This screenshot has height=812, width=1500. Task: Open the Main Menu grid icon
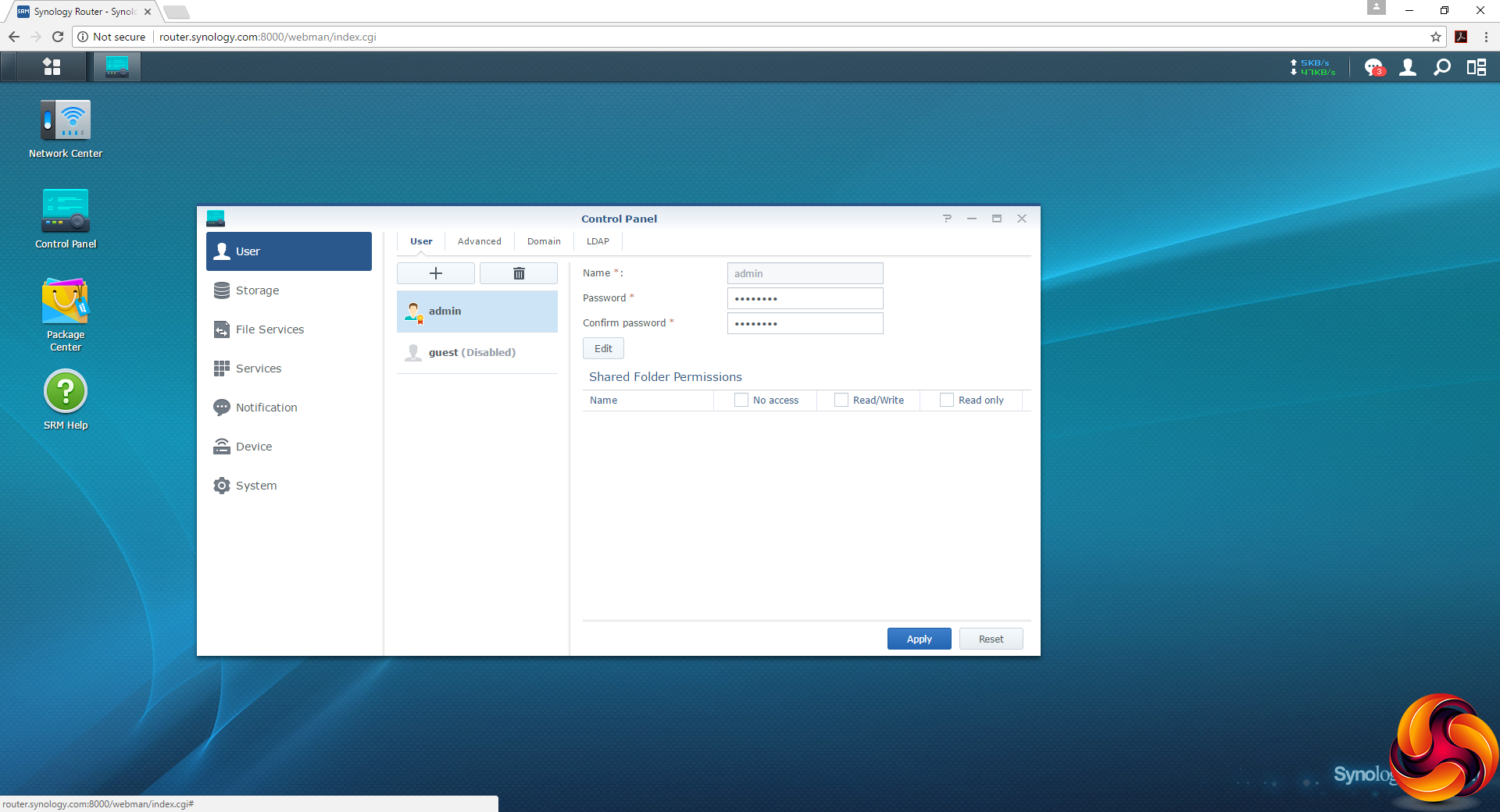point(52,67)
